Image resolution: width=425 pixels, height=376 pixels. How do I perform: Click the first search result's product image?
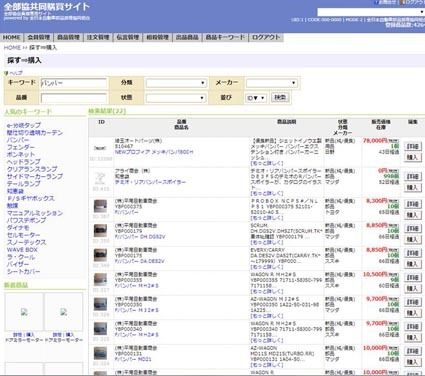(100, 148)
